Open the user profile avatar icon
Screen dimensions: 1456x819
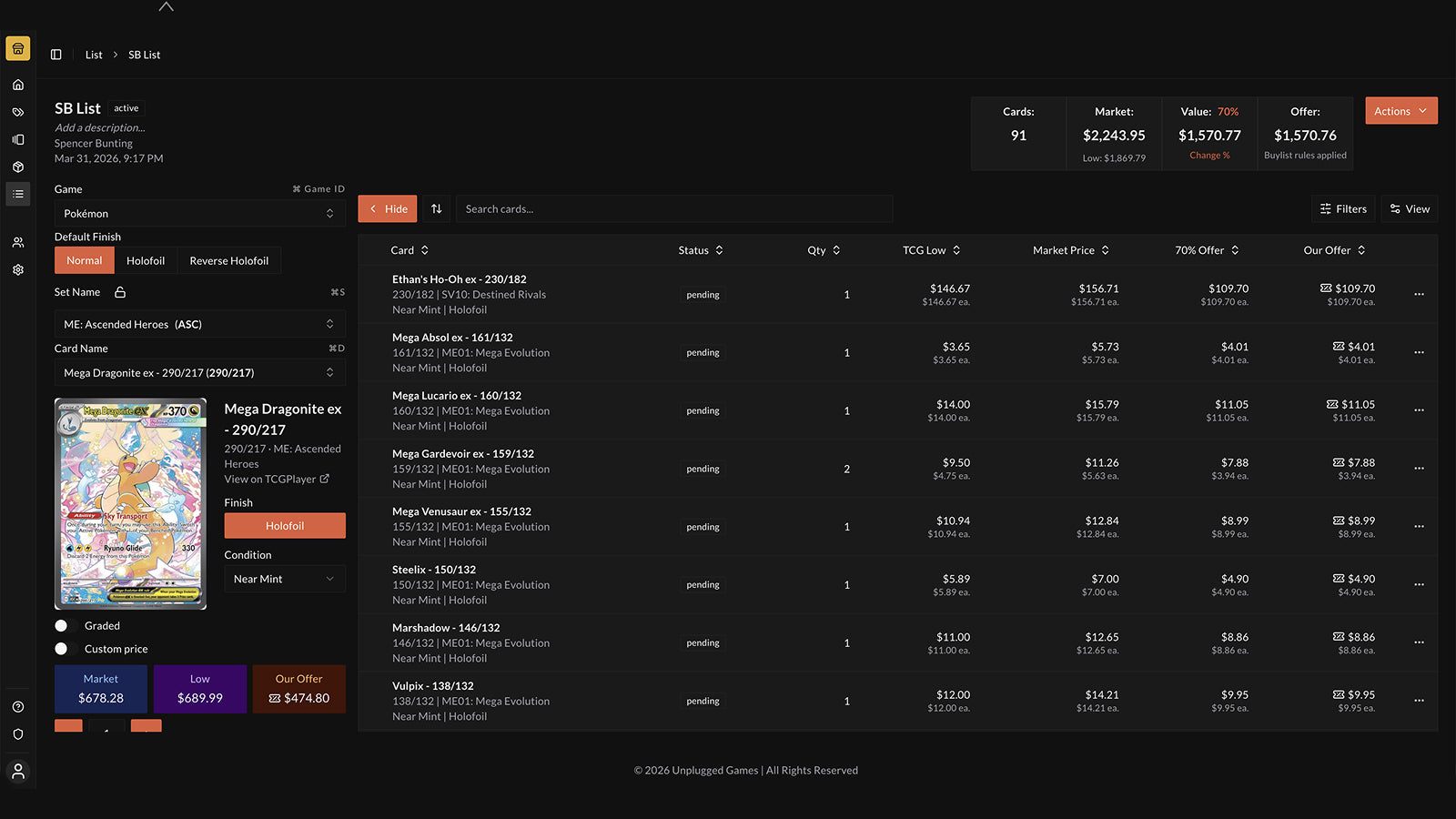click(x=18, y=772)
